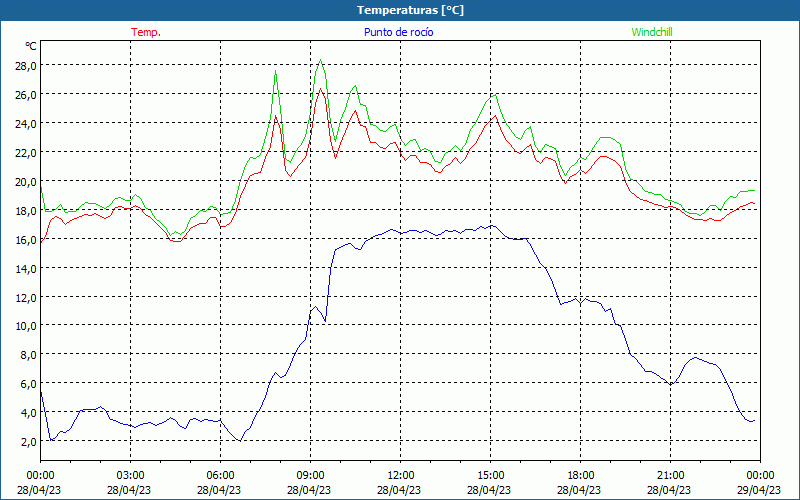Click the 26,0 y-axis value
This screenshot has width=800, height=500.
click(26, 94)
